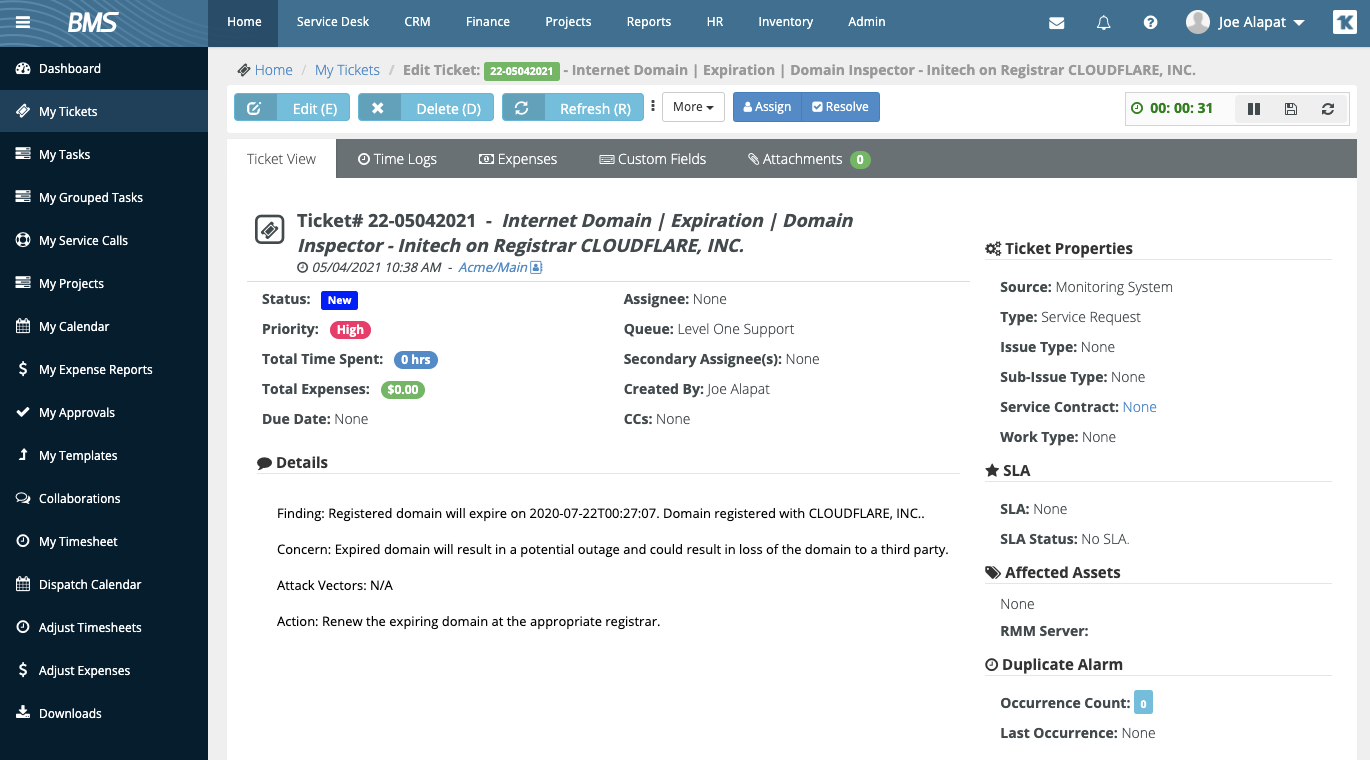The image size is (1370, 760).
Task: Click the ticket tag icon beside title
Action: [x=269, y=230]
